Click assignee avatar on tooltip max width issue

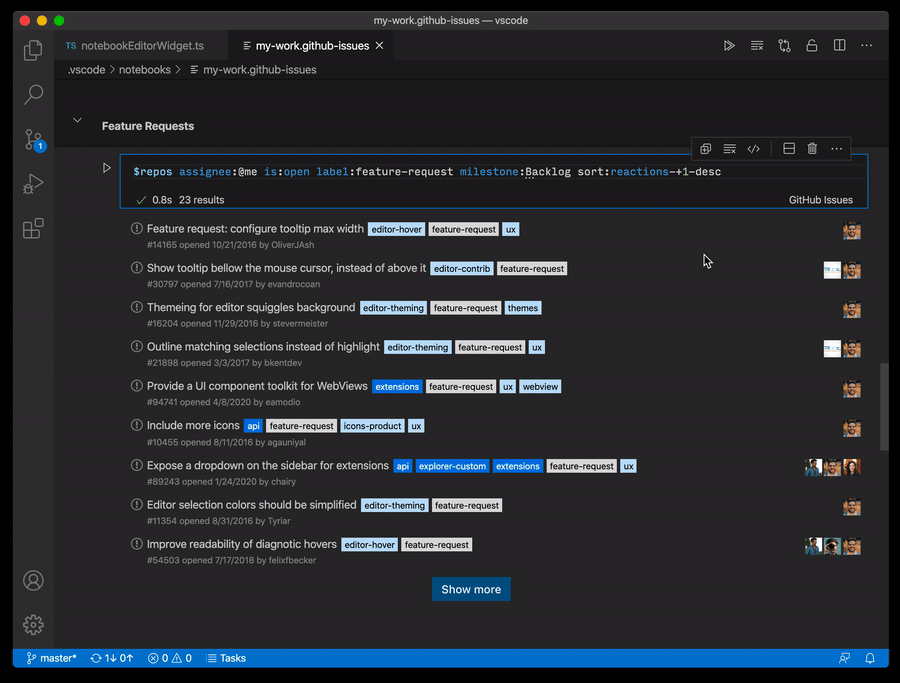pos(852,231)
